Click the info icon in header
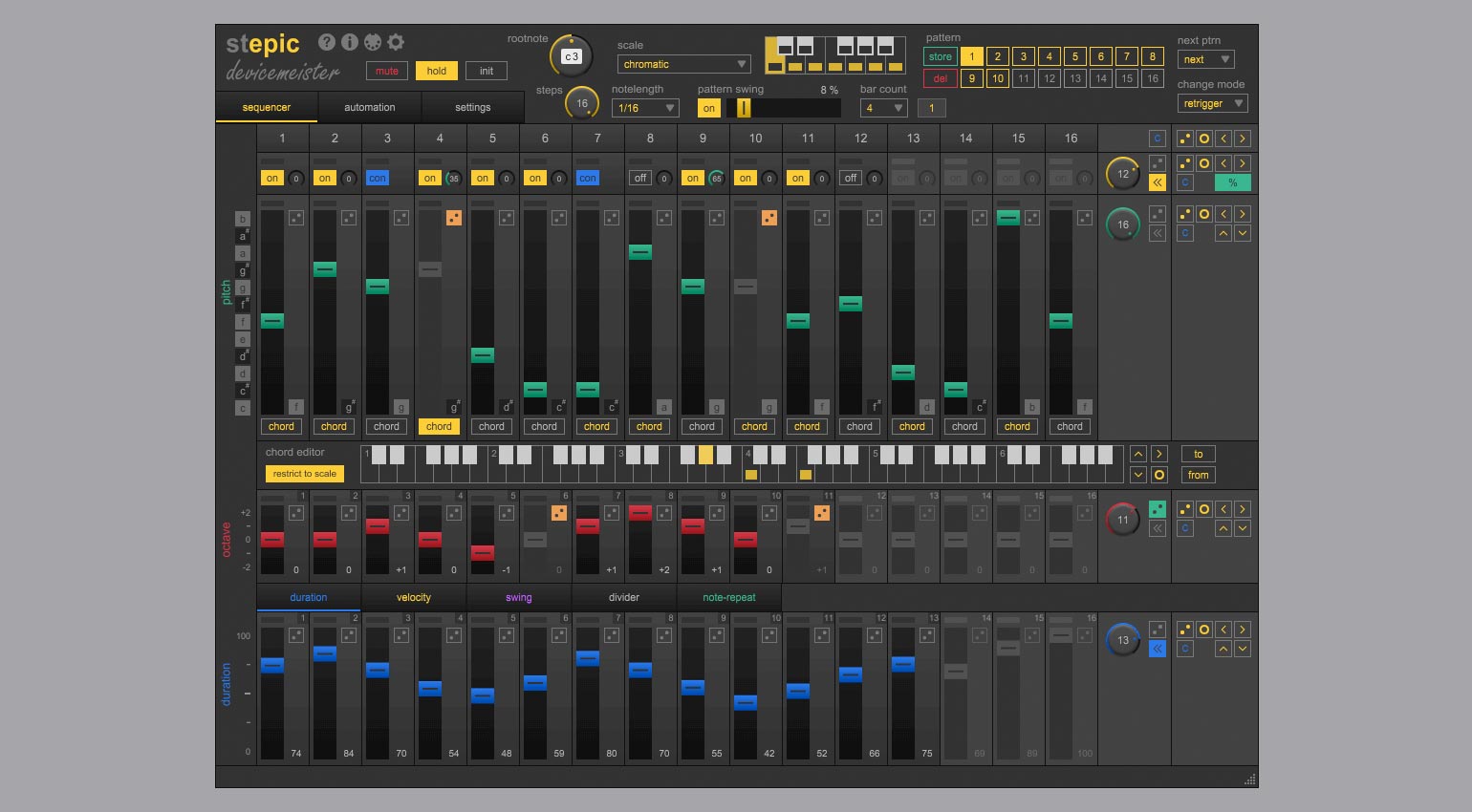The image size is (1472, 812). (350, 42)
